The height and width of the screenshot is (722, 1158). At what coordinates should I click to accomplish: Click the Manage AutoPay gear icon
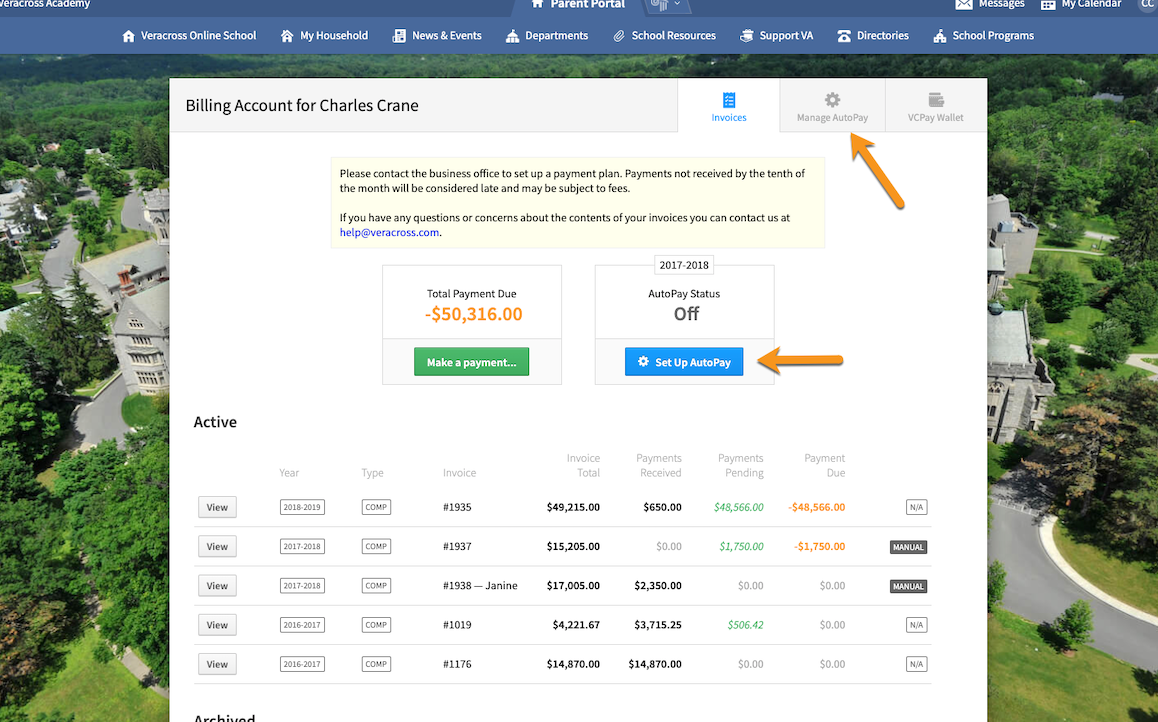pyautogui.click(x=832, y=100)
